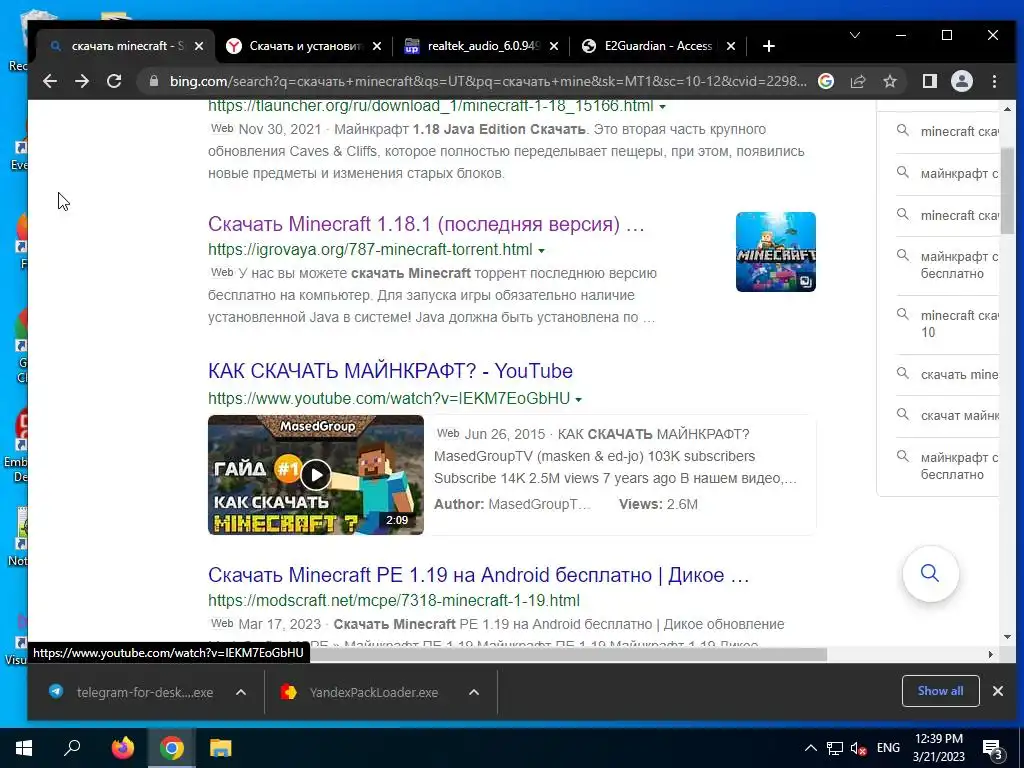This screenshot has width=1024, height=768.
Task: Click the address bar URL field
Action: coord(487,81)
